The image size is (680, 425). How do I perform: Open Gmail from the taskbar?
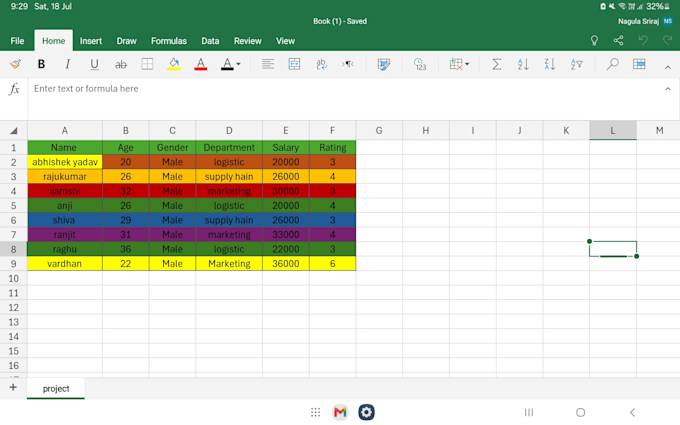(340, 412)
